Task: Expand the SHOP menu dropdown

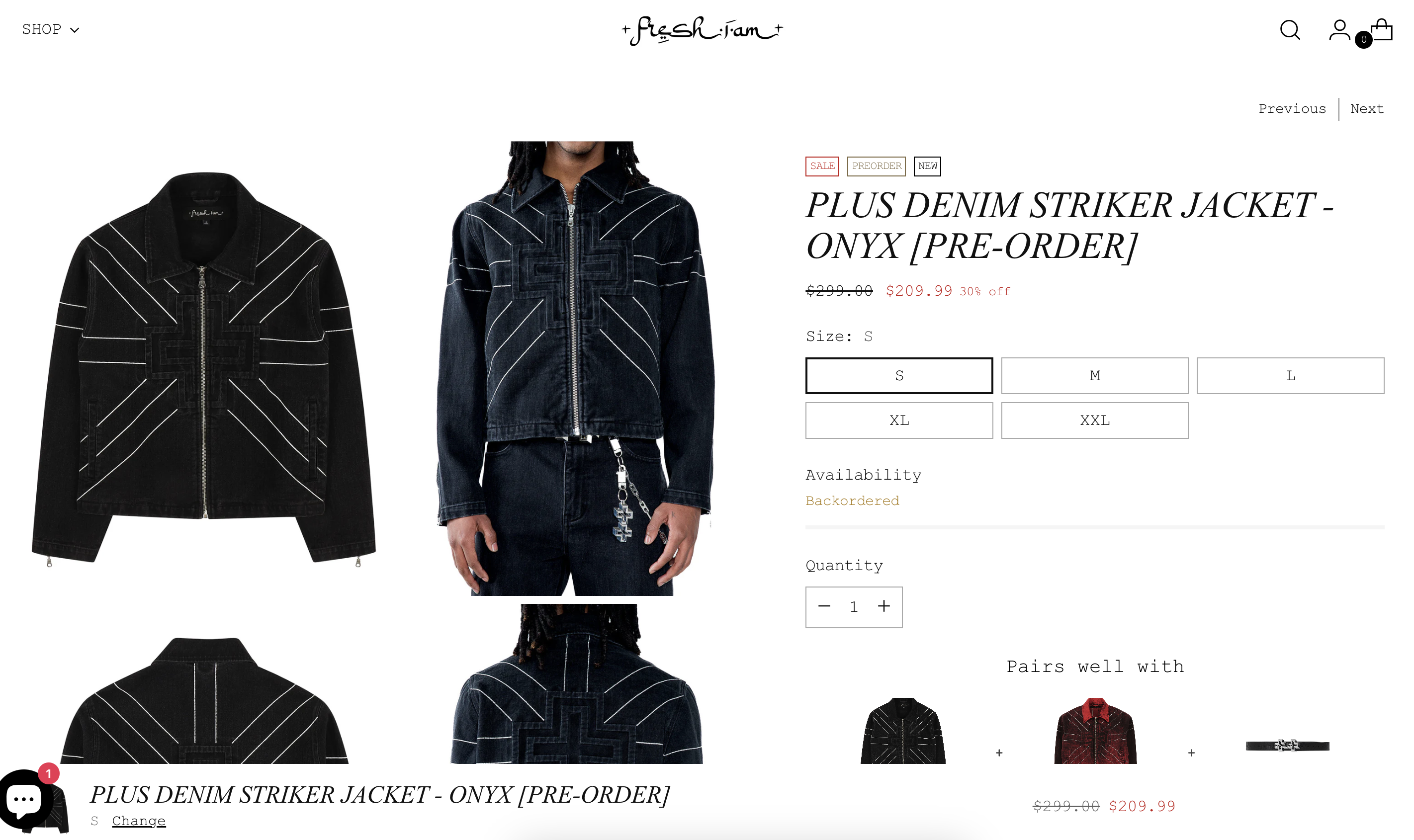Action: pos(50,29)
